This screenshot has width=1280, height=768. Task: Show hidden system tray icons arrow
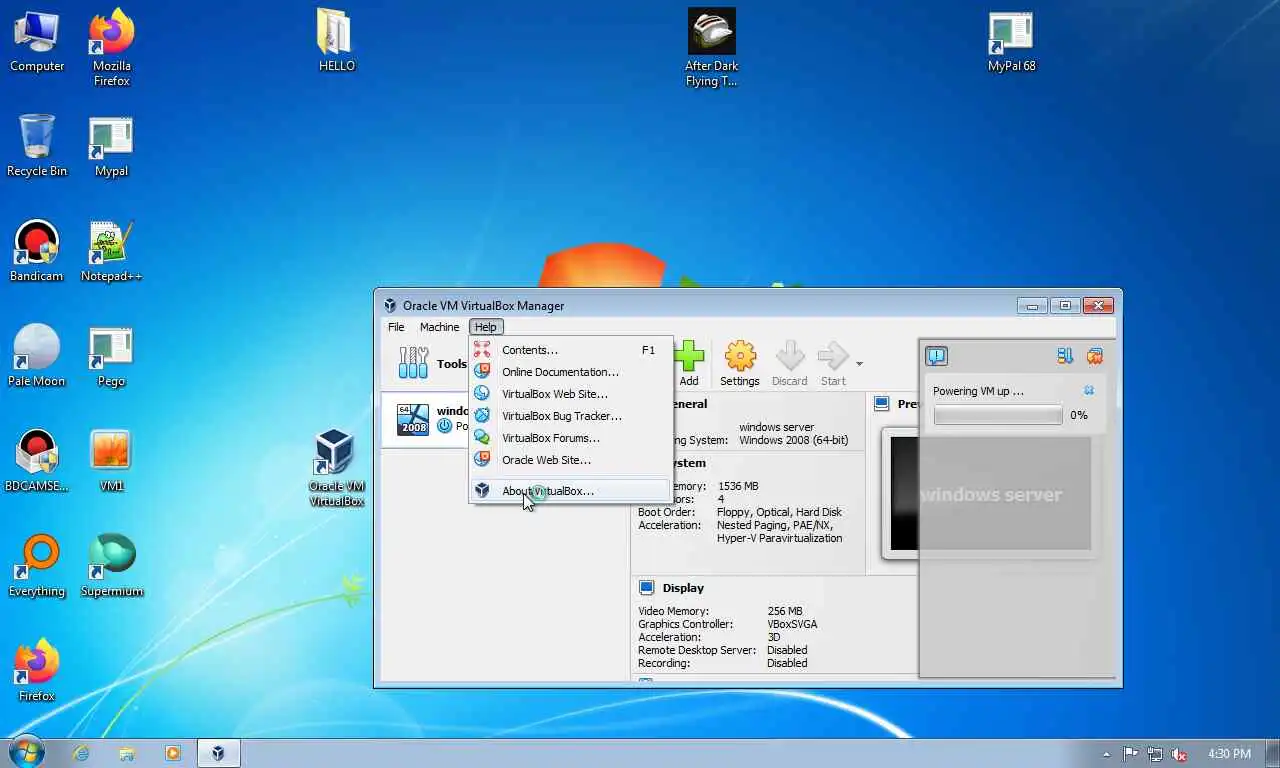tap(1106, 754)
